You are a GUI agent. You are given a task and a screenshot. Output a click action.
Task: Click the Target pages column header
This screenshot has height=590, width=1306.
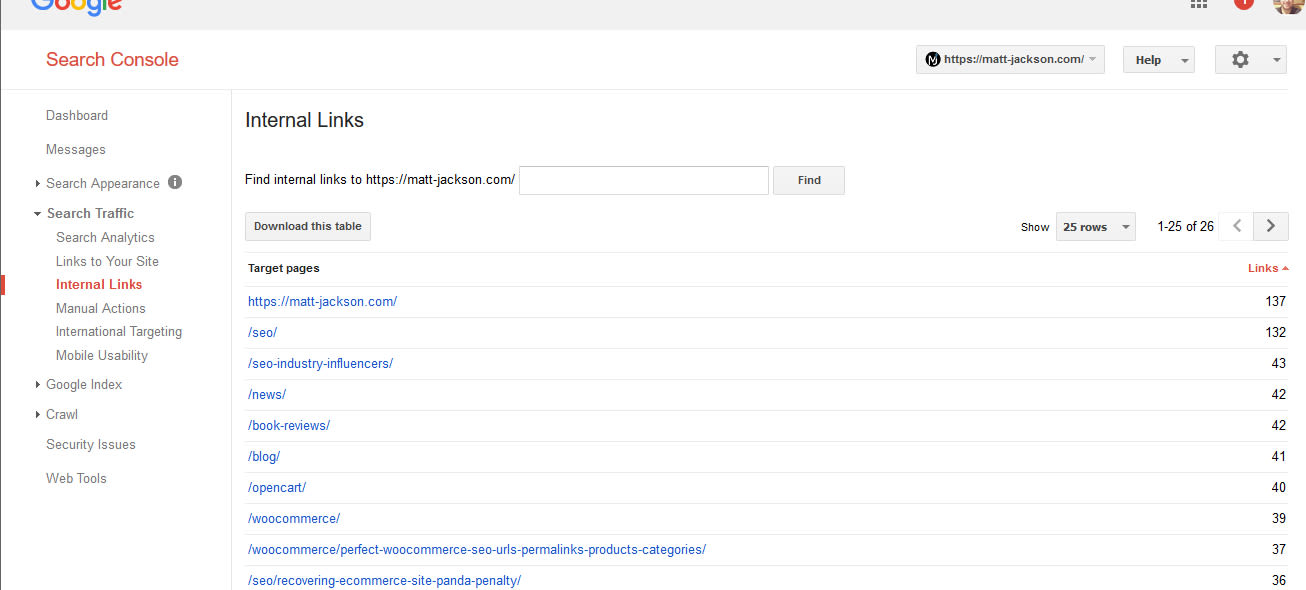tap(284, 268)
